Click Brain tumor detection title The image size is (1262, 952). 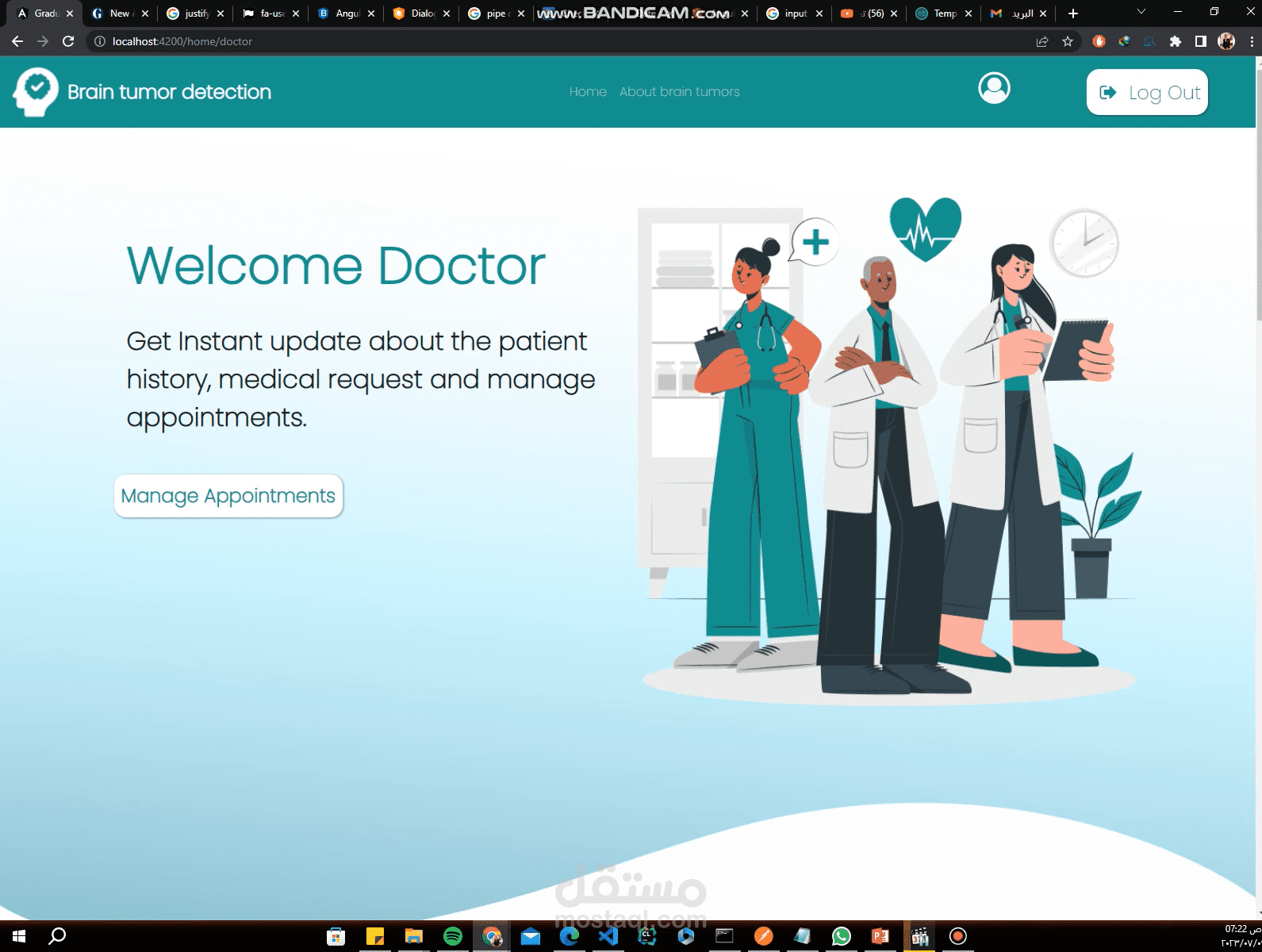point(169,92)
